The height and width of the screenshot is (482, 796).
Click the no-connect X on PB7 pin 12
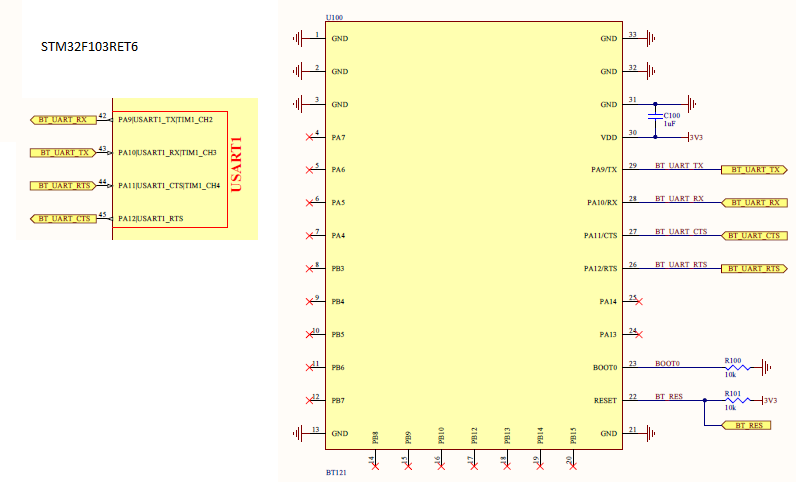point(309,401)
